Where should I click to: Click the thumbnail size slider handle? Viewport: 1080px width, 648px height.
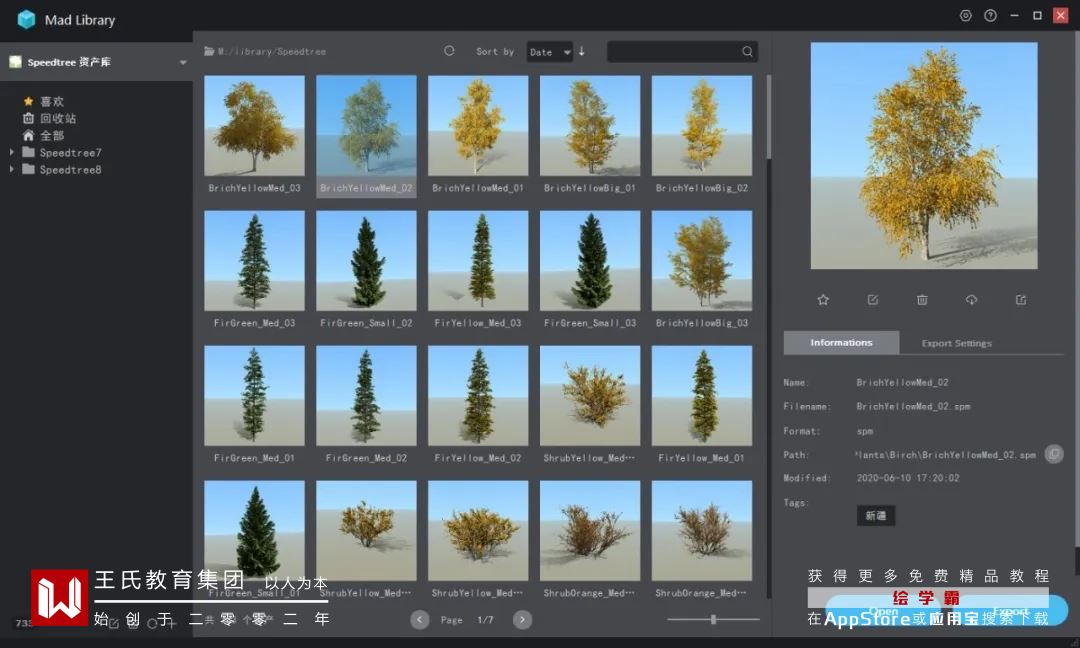[x=714, y=620]
